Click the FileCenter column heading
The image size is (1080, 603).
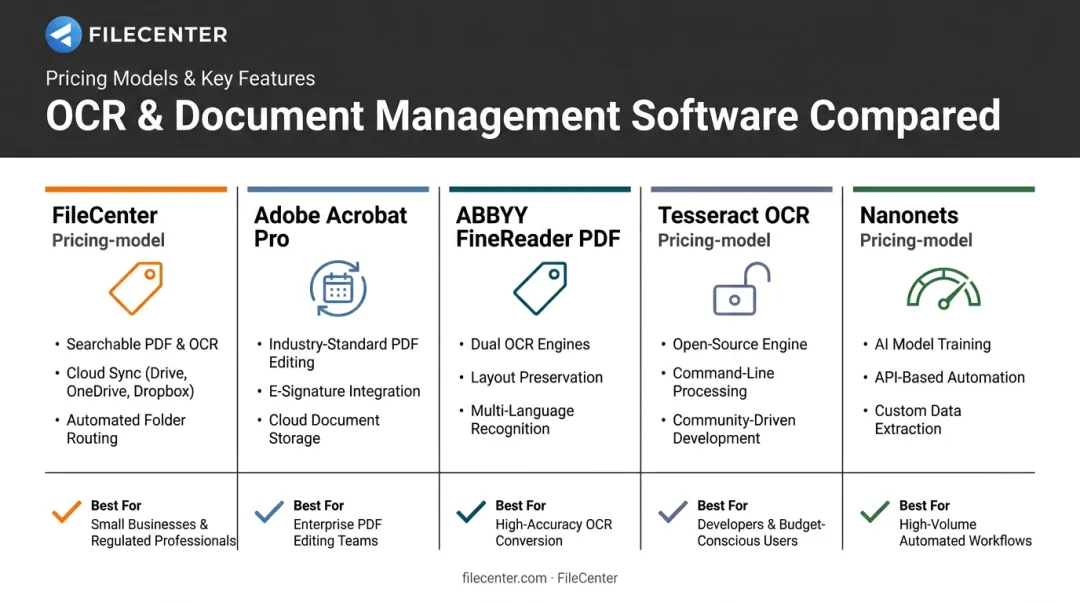pyautogui.click(x=105, y=215)
